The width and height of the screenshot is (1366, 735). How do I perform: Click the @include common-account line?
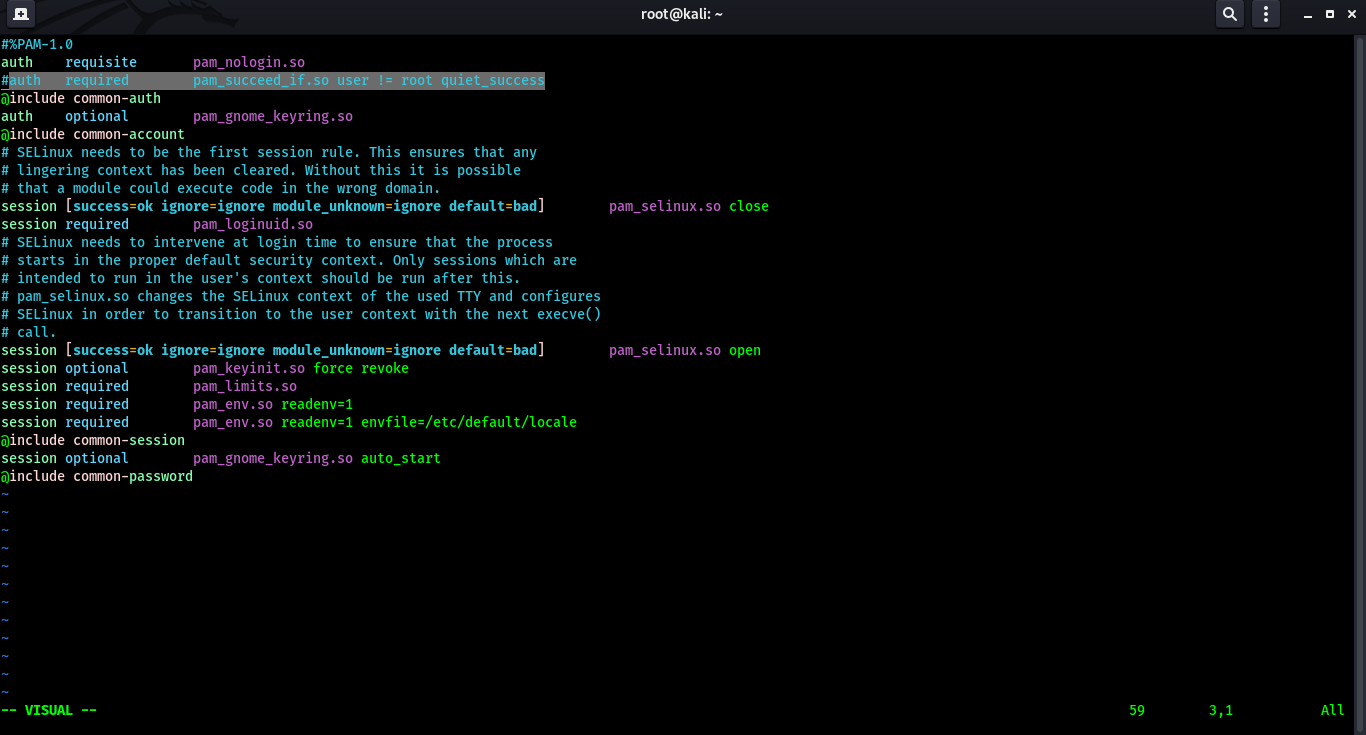tap(93, 134)
